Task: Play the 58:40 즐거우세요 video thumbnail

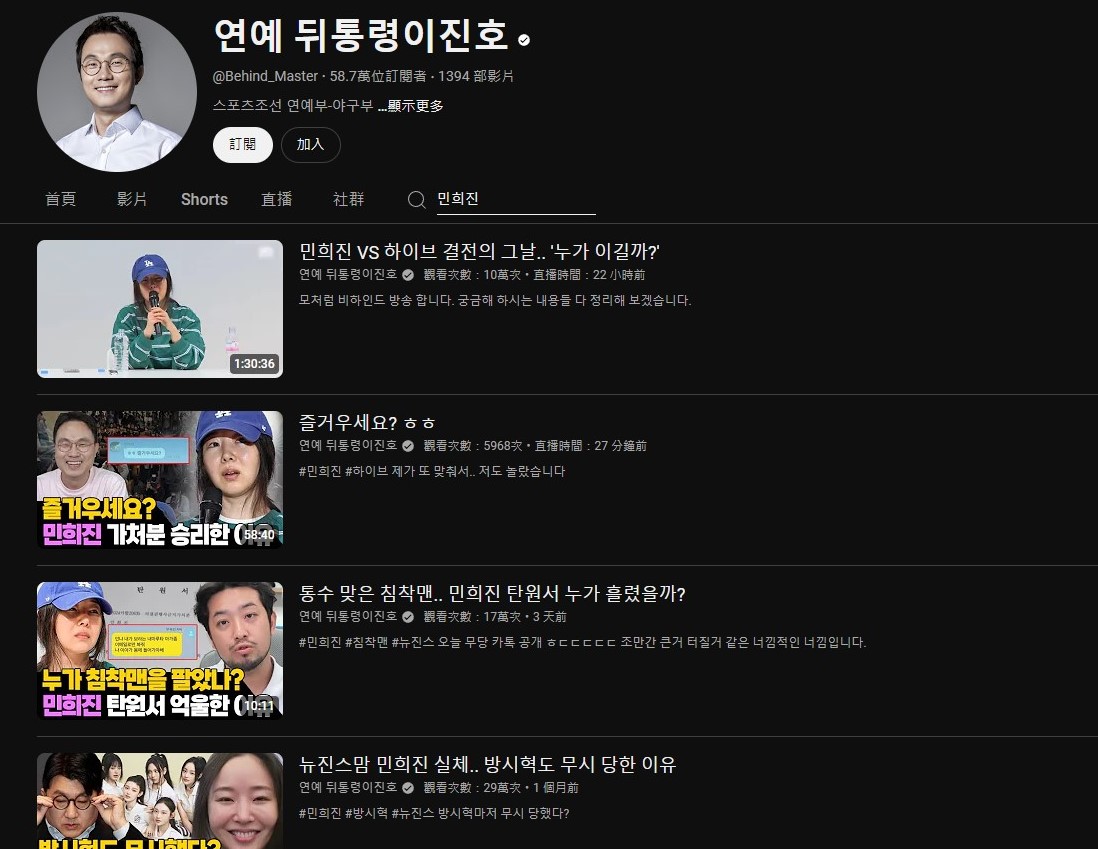Action: tap(160, 479)
